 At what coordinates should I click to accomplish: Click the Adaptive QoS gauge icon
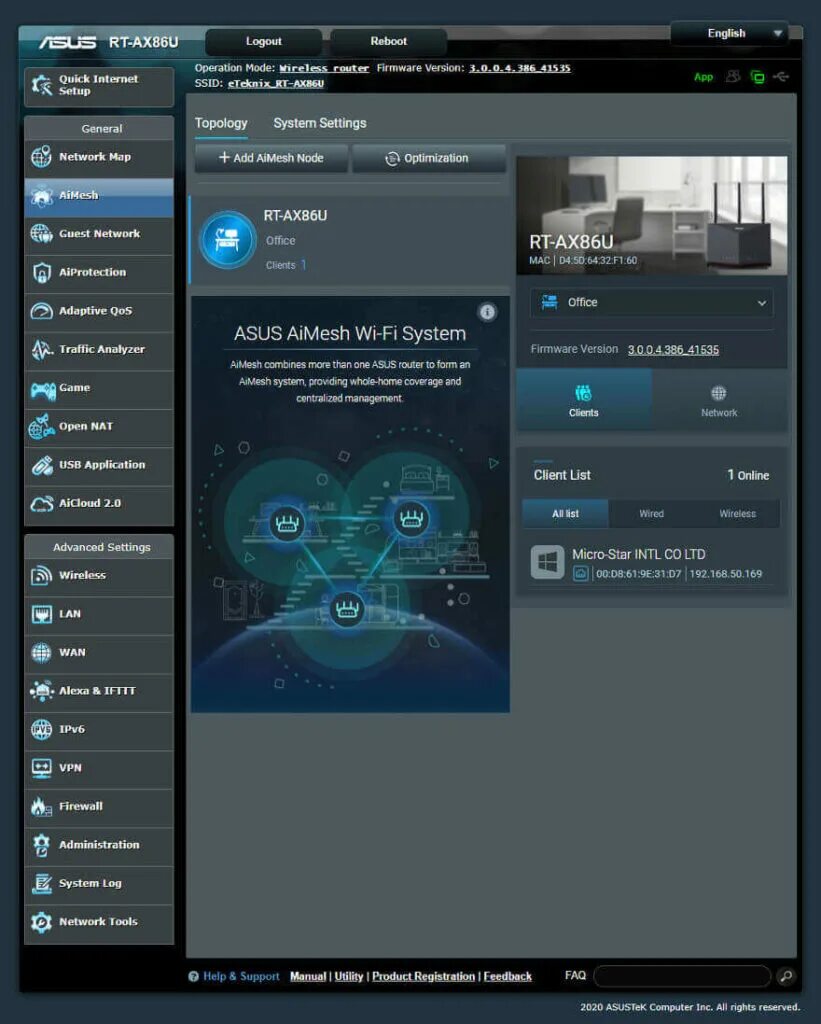pyautogui.click(x=41, y=310)
